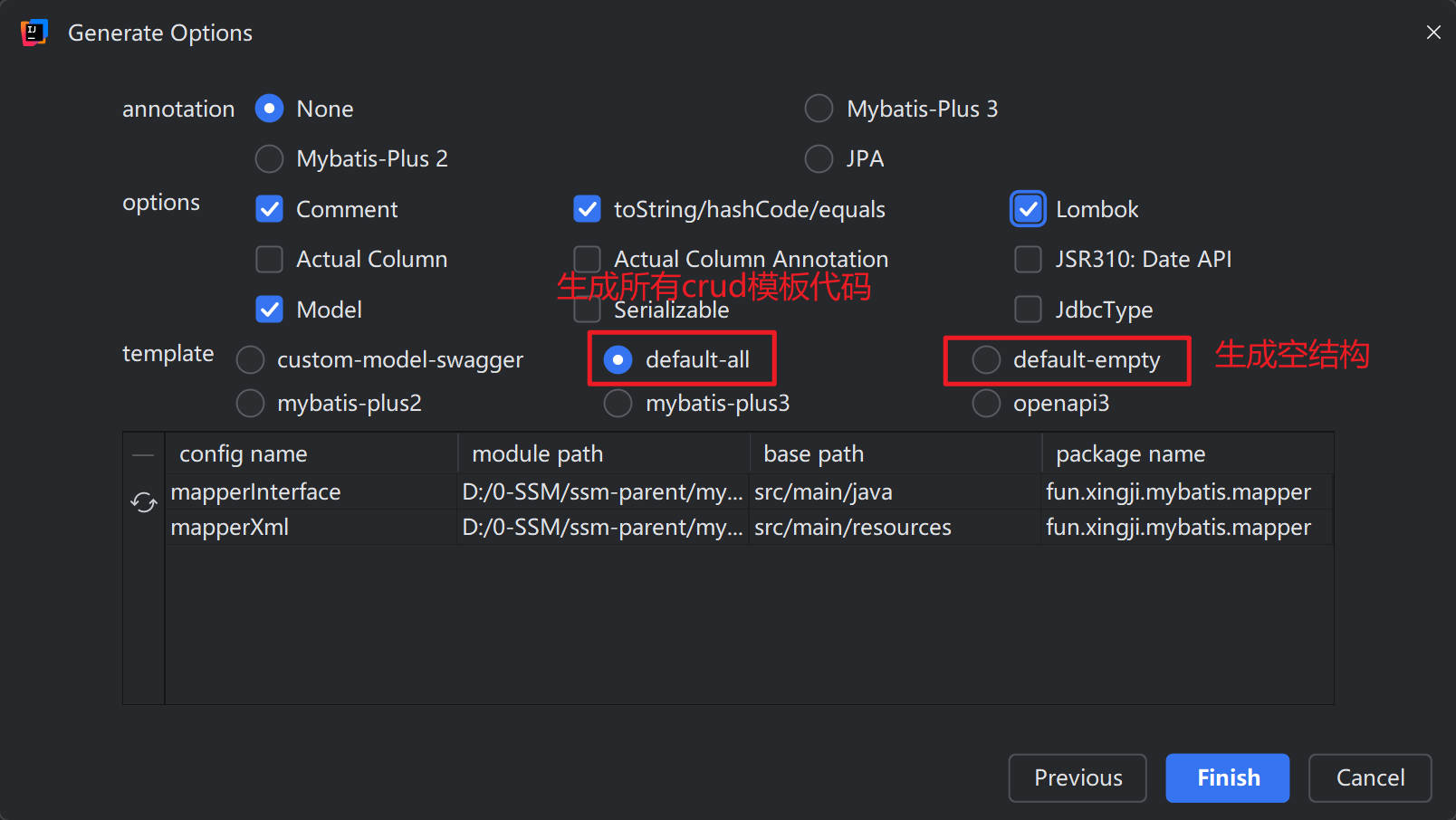Click the IntelliJ logo in the title bar
The width and height of the screenshot is (1456, 820).
(x=34, y=33)
